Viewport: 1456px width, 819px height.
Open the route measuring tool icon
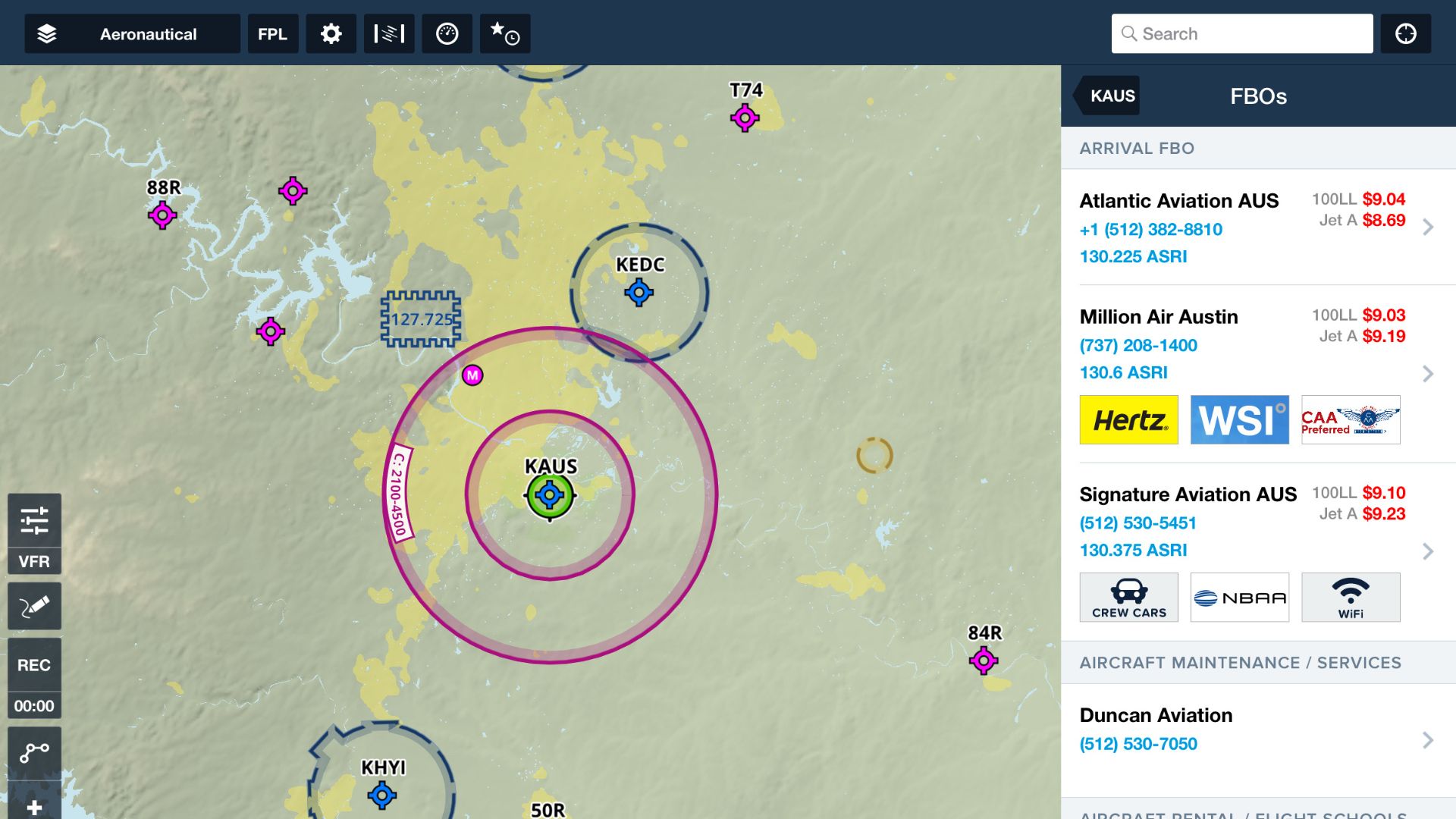click(x=34, y=753)
